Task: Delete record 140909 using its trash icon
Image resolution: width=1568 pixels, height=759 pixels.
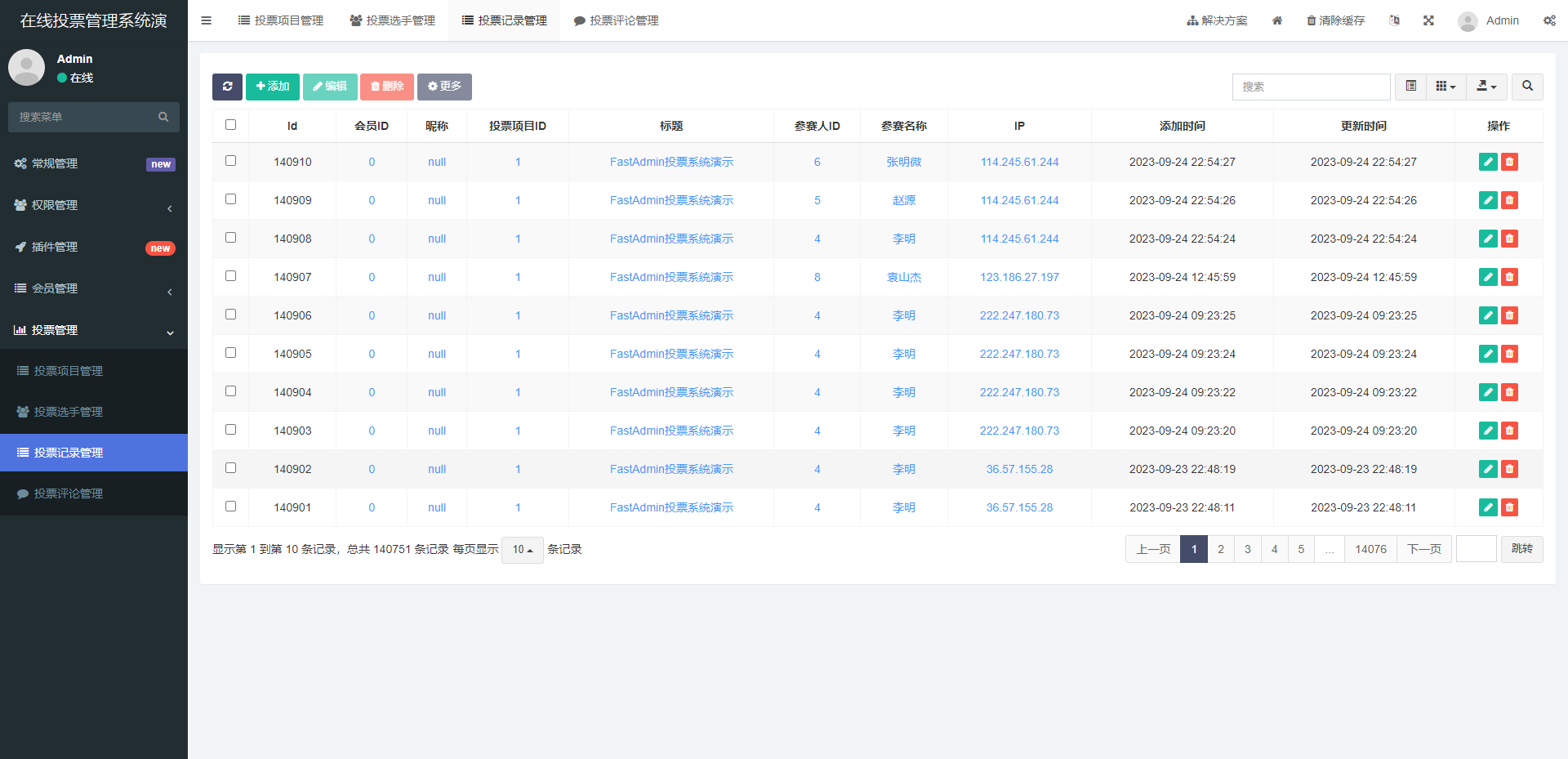Action: pyautogui.click(x=1509, y=200)
